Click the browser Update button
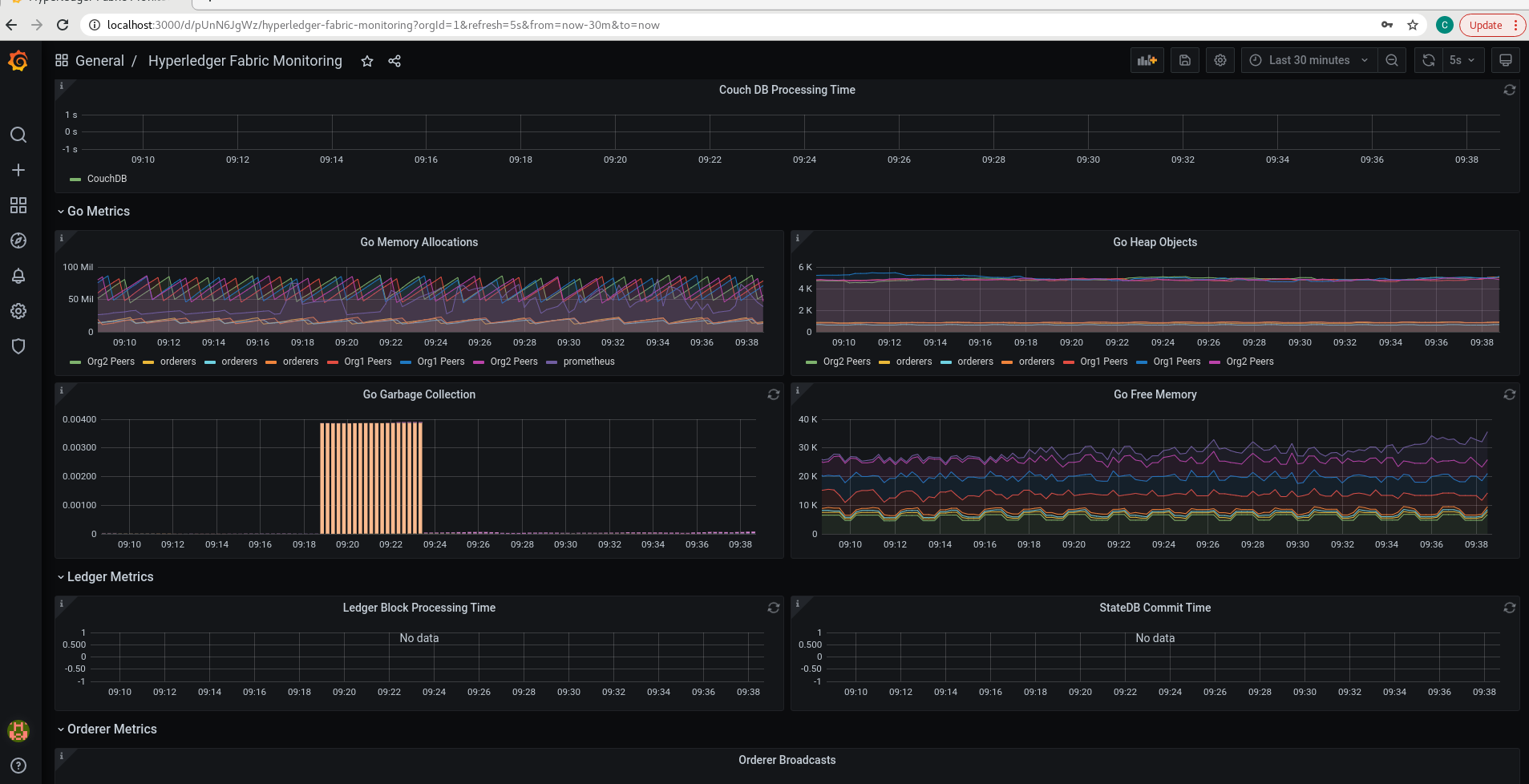1529x784 pixels. [x=1486, y=25]
